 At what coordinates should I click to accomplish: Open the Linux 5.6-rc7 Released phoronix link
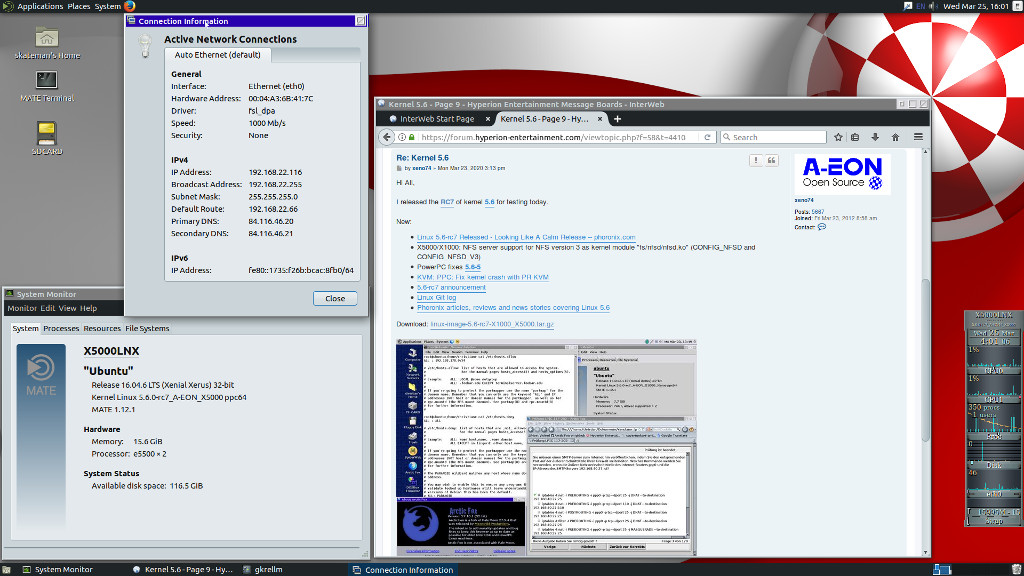526,237
